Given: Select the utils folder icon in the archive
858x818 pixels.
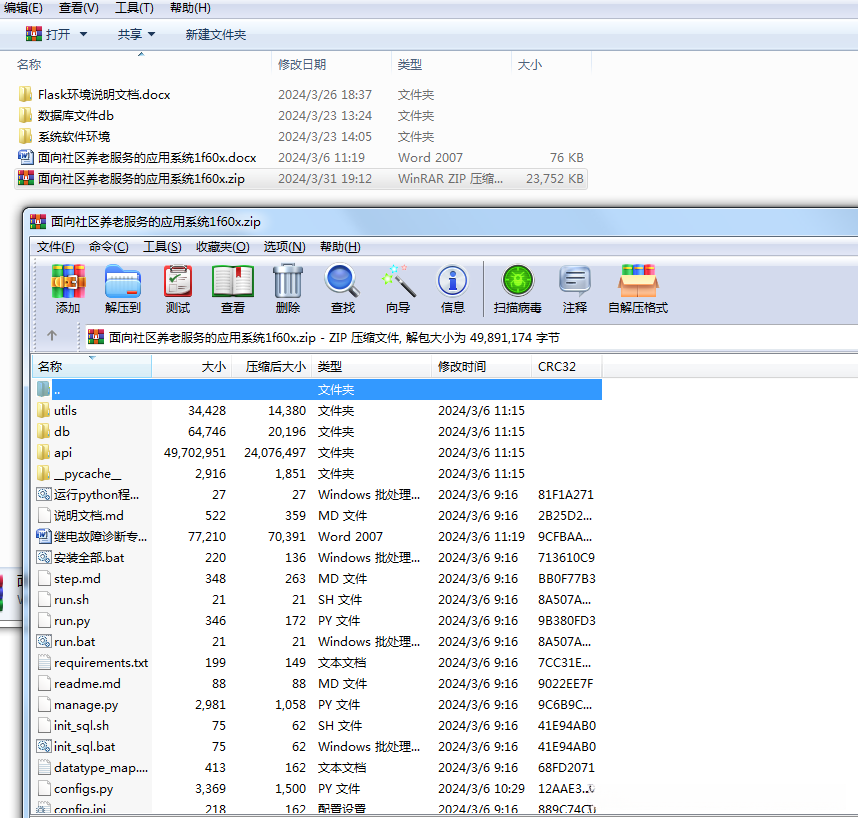Looking at the screenshot, I should click(44, 410).
